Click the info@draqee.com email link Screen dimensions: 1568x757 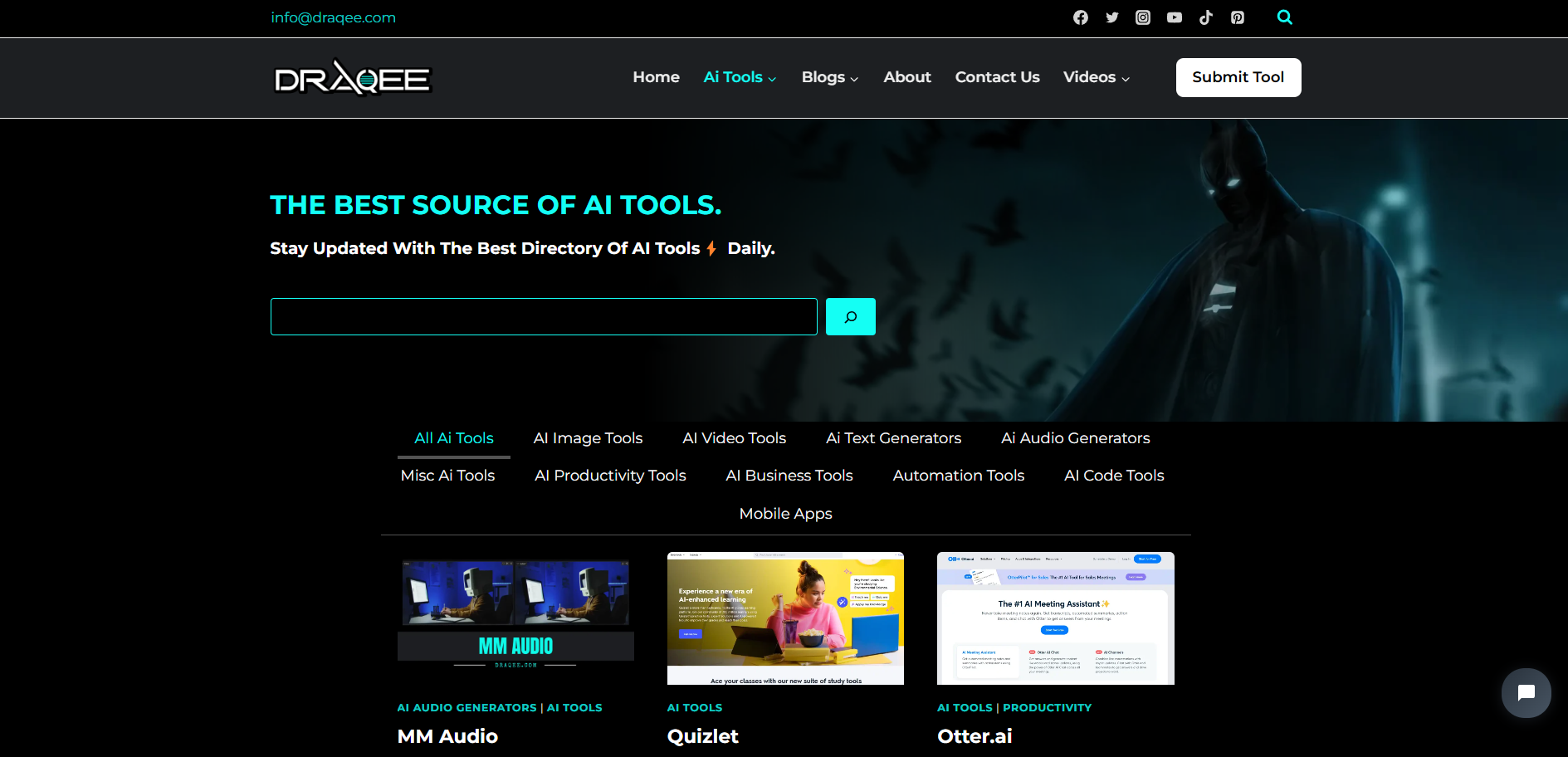coord(333,17)
